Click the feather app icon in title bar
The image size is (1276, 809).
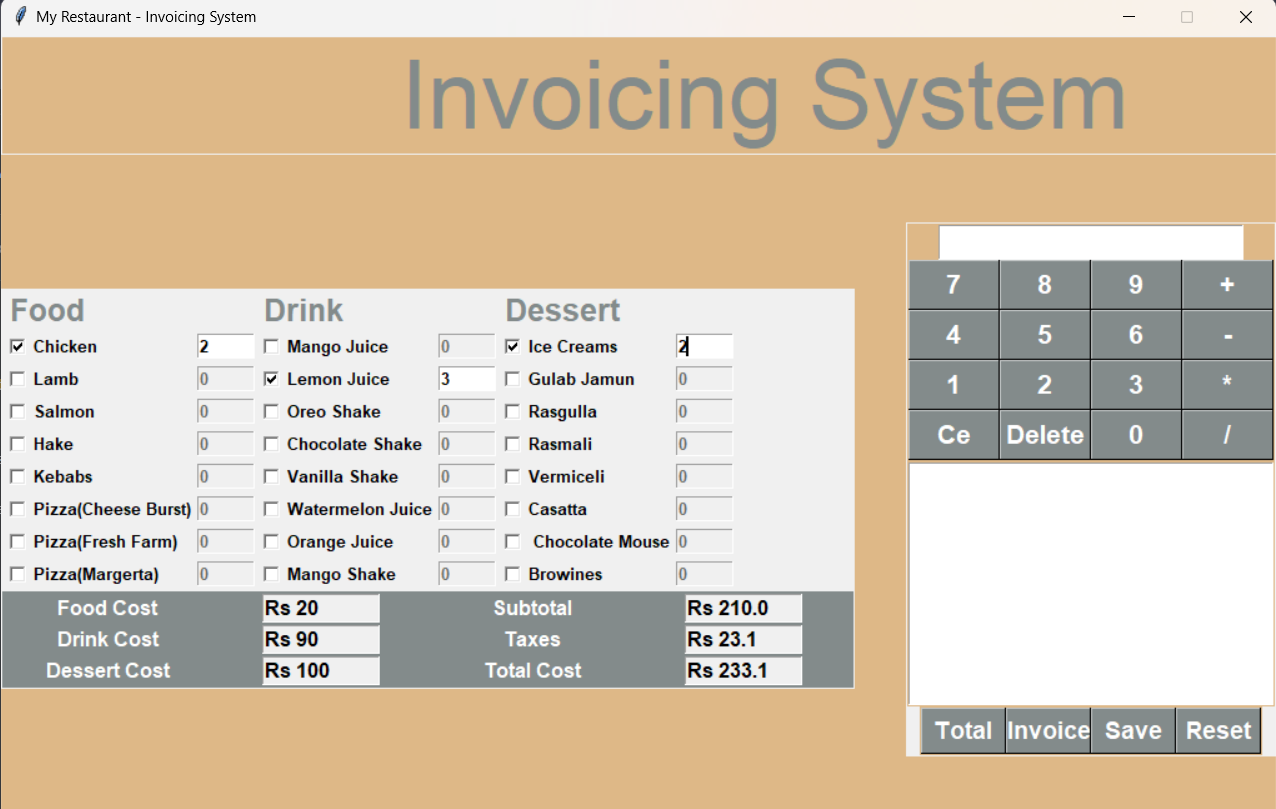tap(20, 17)
